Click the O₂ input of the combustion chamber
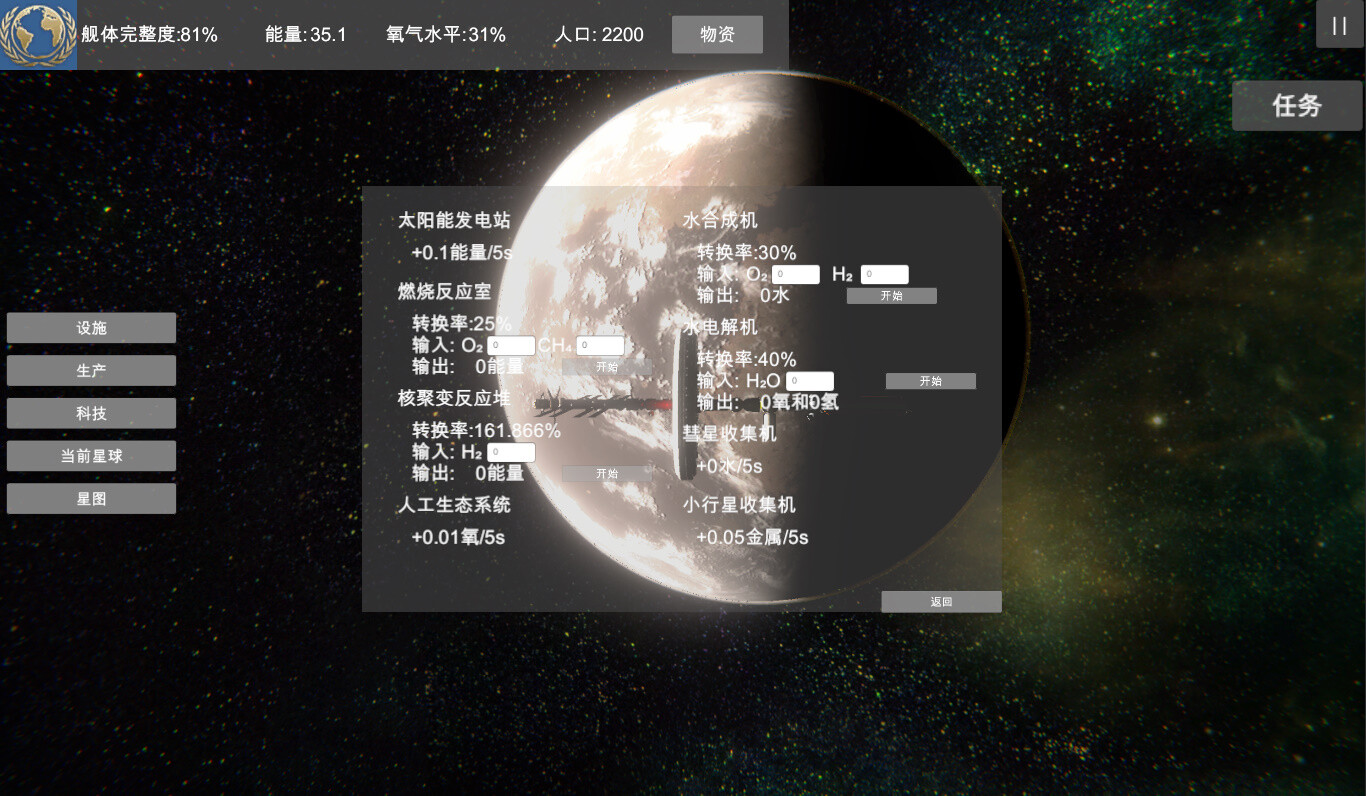This screenshot has width=1366, height=796. coord(509,345)
